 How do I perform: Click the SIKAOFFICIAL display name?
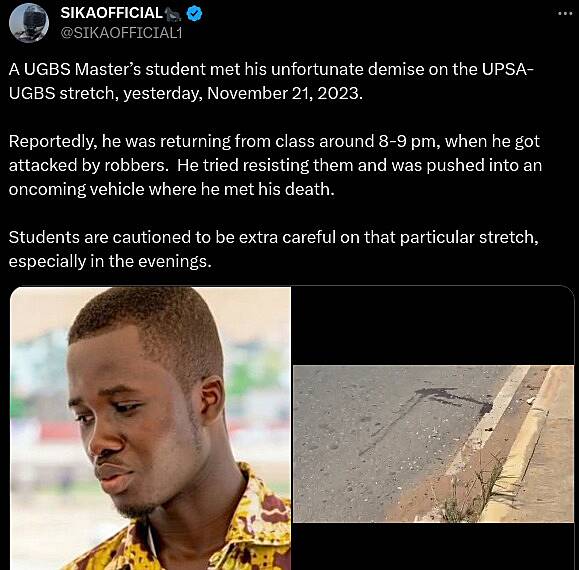coord(112,13)
